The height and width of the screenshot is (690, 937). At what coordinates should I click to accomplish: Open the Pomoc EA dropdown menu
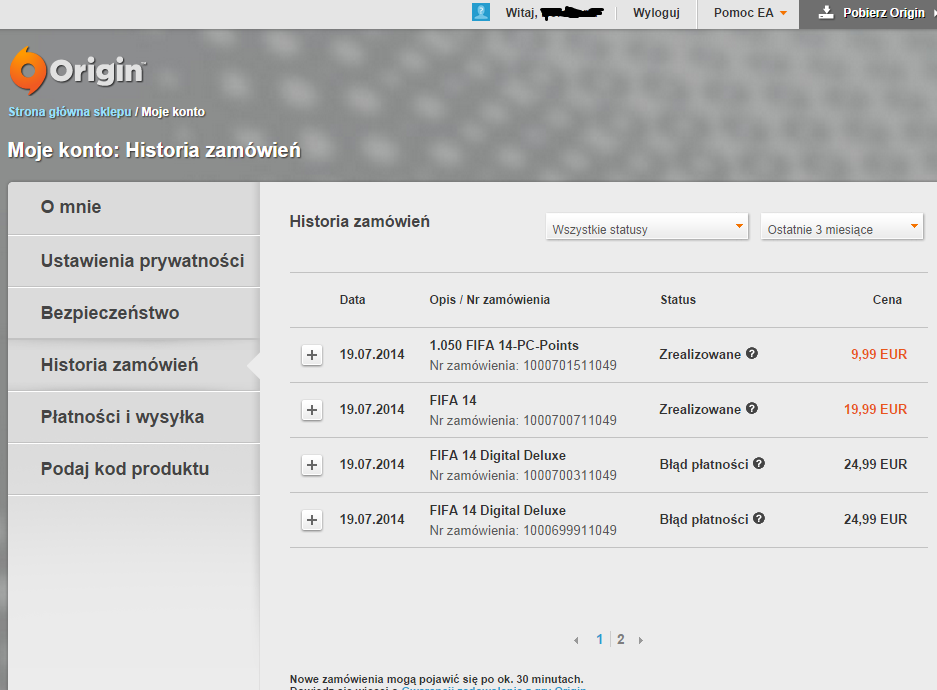click(x=749, y=13)
